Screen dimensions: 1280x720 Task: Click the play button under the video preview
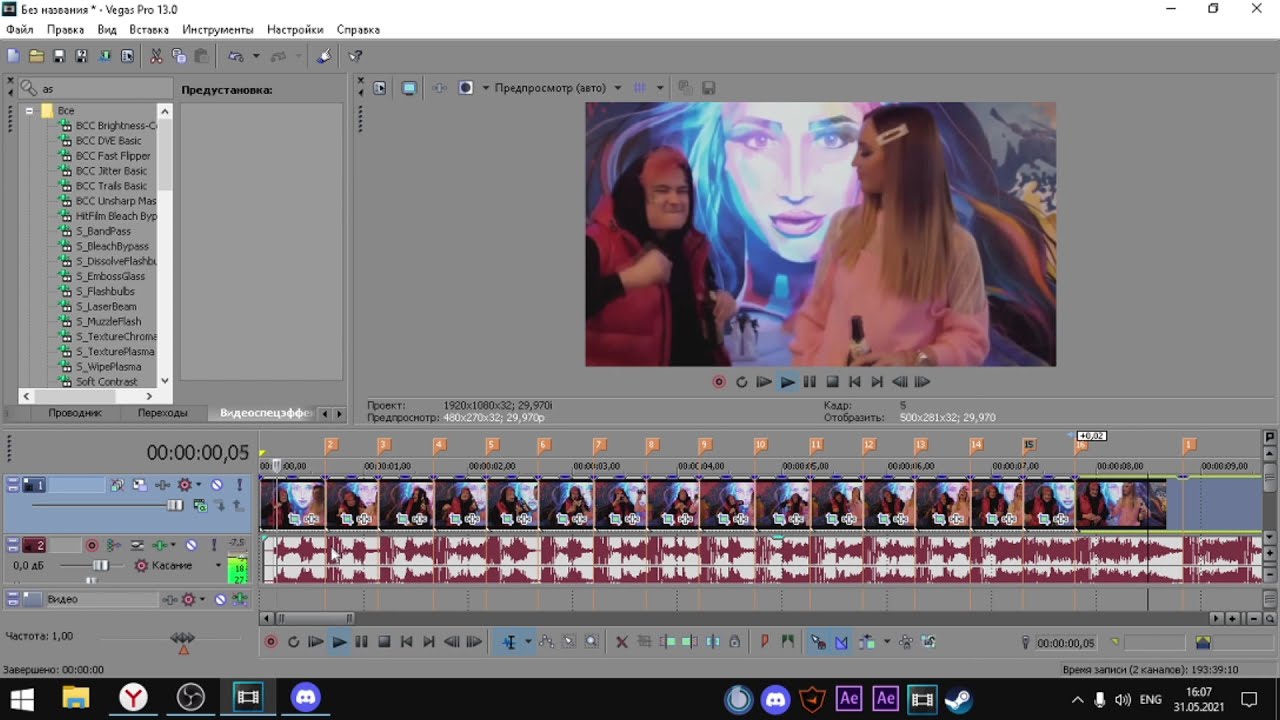click(787, 382)
